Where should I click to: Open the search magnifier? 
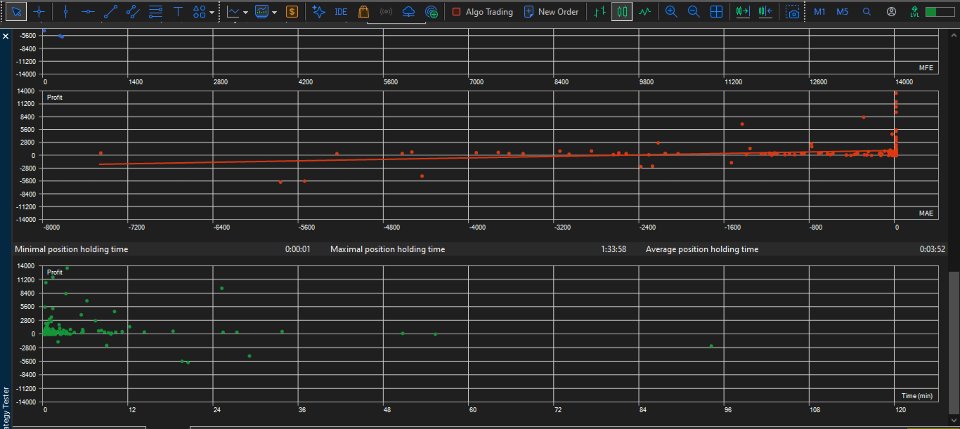(866, 12)
